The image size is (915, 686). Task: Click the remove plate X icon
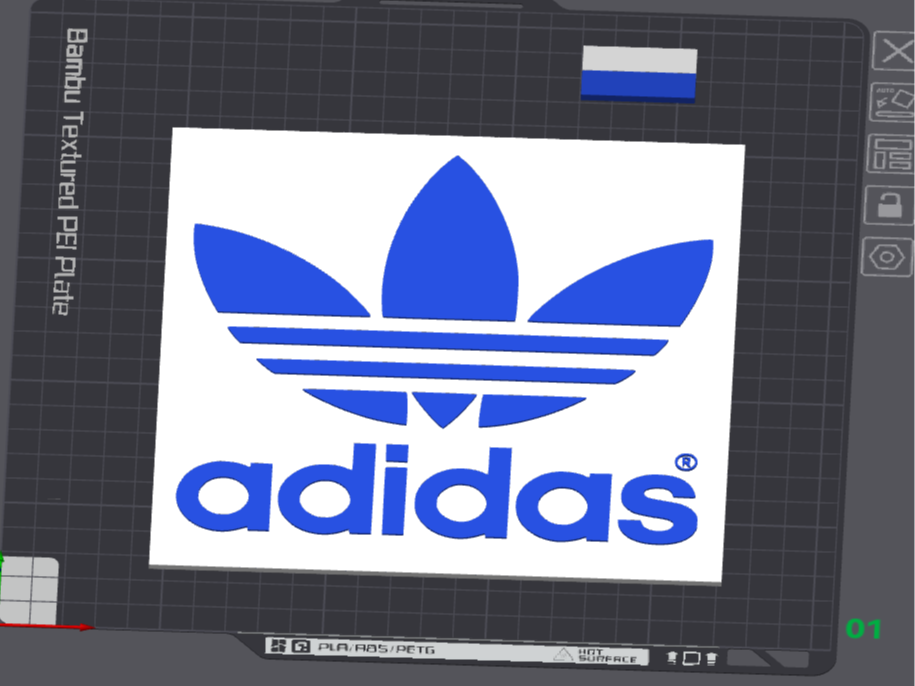[895, 51]
